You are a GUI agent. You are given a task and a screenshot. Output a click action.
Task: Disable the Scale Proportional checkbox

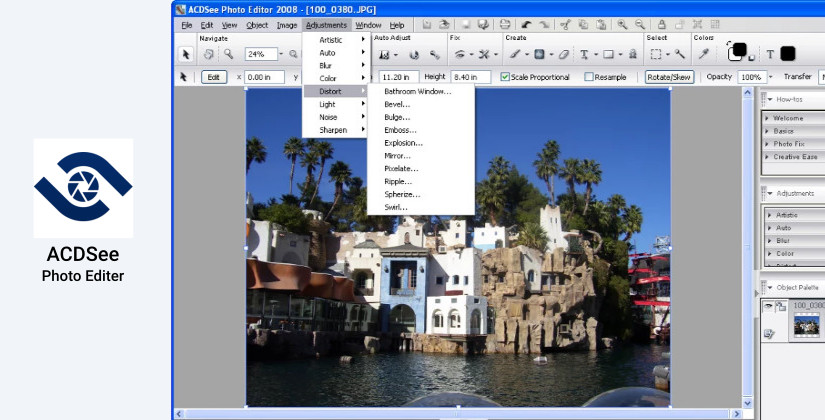tap(505, 77)
